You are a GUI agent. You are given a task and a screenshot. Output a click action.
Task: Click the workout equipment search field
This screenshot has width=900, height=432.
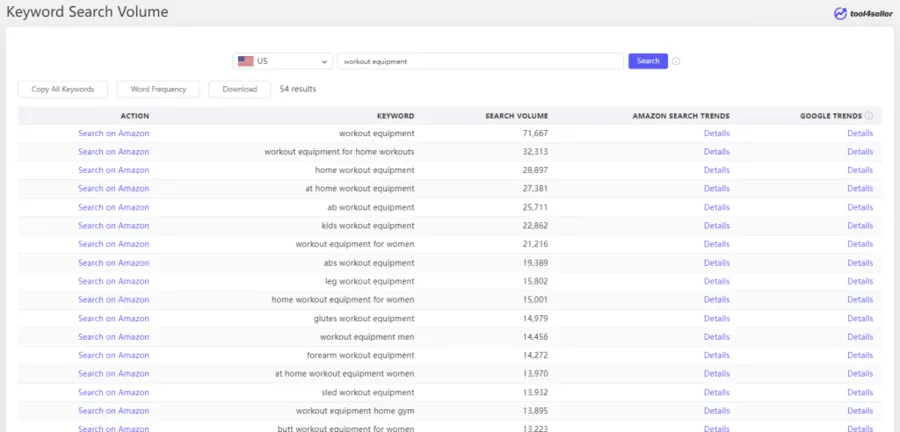[x=480, y=61]
